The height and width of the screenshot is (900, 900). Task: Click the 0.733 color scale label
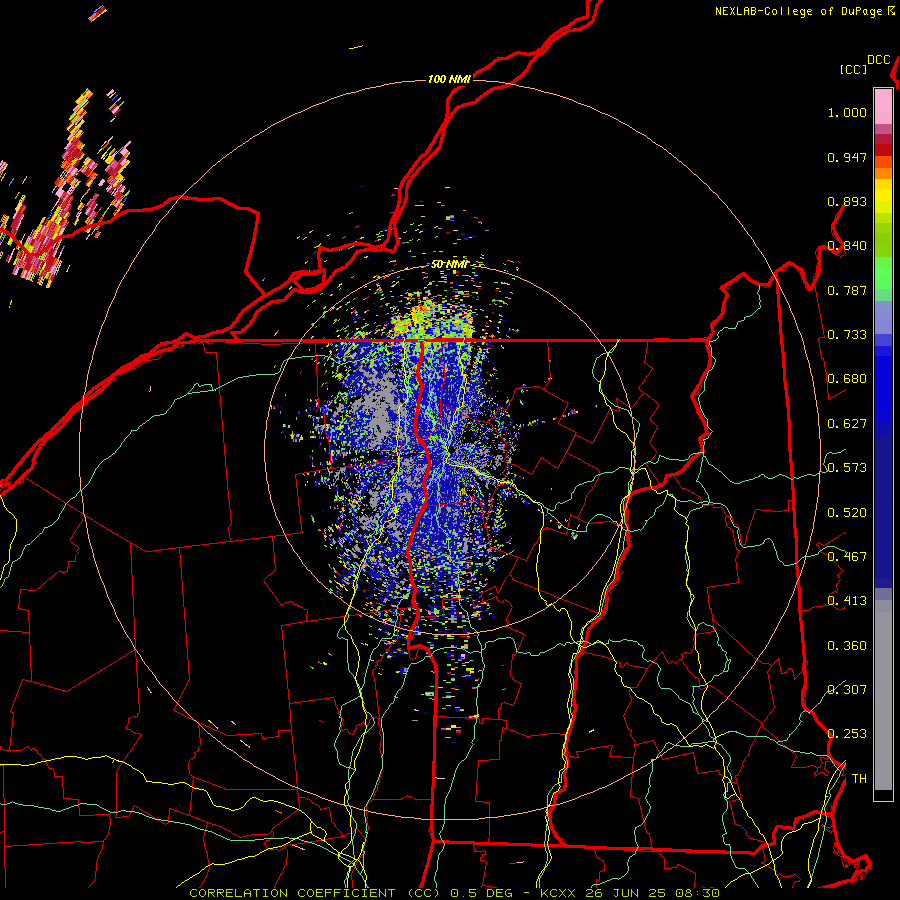(847, 335)
